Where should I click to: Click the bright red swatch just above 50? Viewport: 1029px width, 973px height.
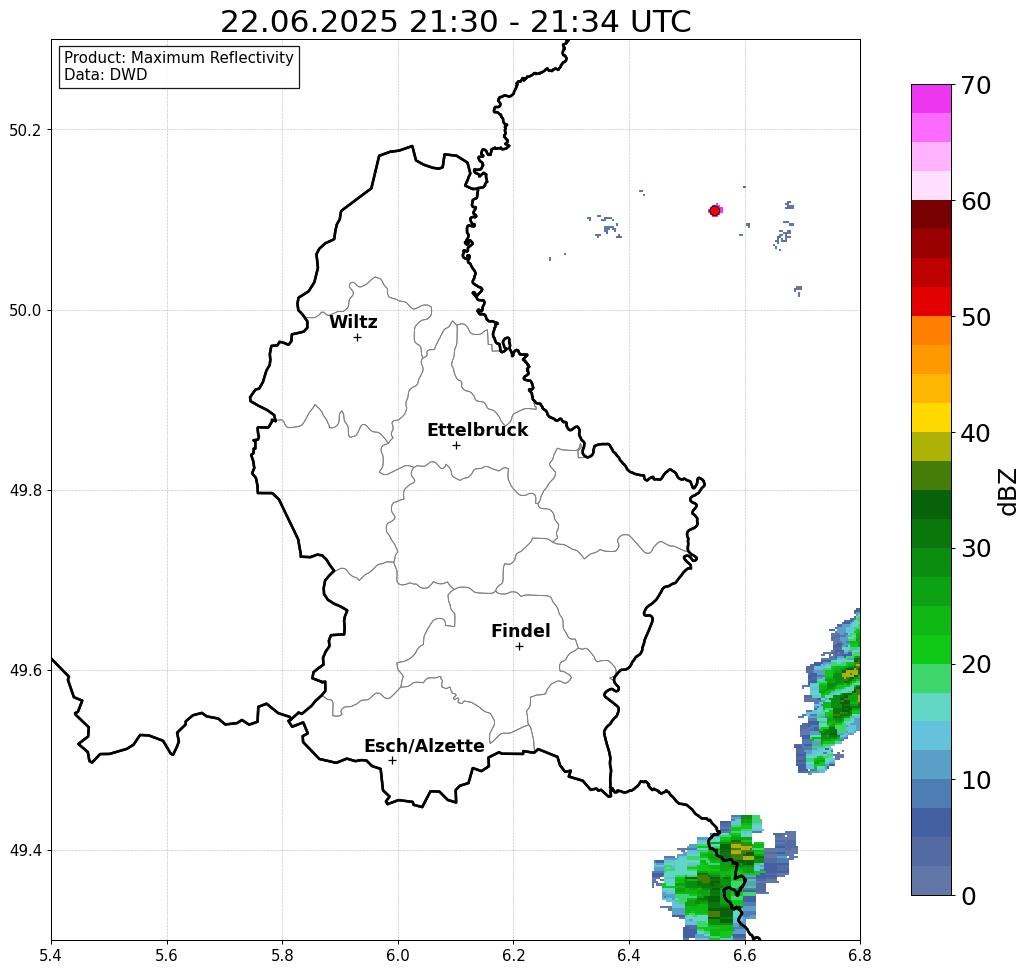click(x=931, y=302)
